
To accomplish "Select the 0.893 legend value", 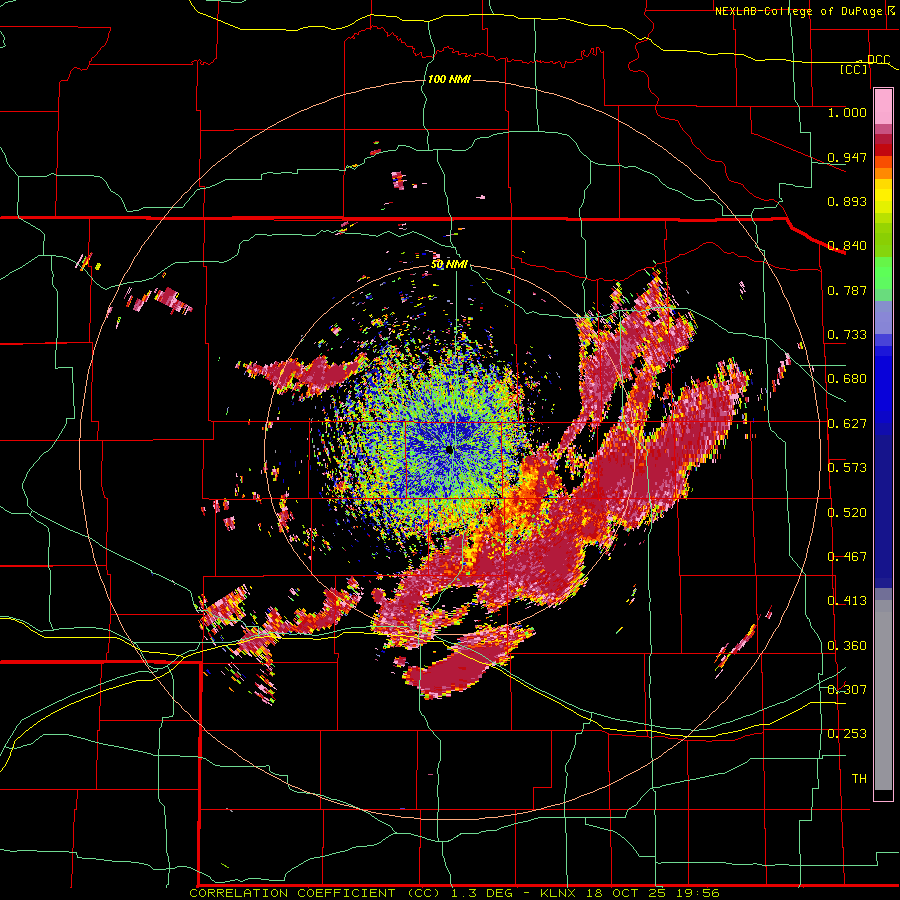I will coord(847,201).
